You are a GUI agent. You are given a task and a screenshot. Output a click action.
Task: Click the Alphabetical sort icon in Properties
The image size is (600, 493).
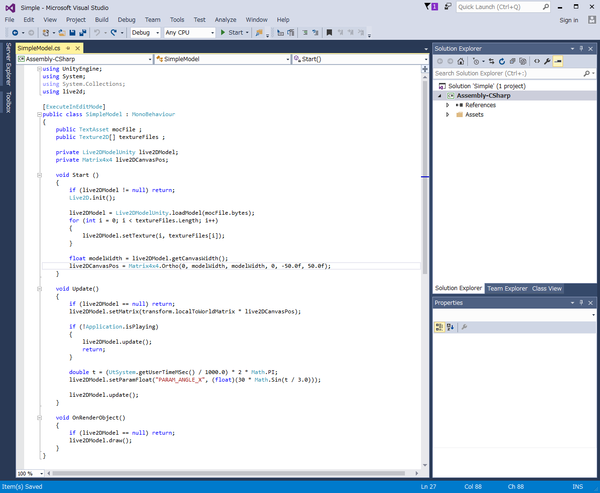pos(450,327)
